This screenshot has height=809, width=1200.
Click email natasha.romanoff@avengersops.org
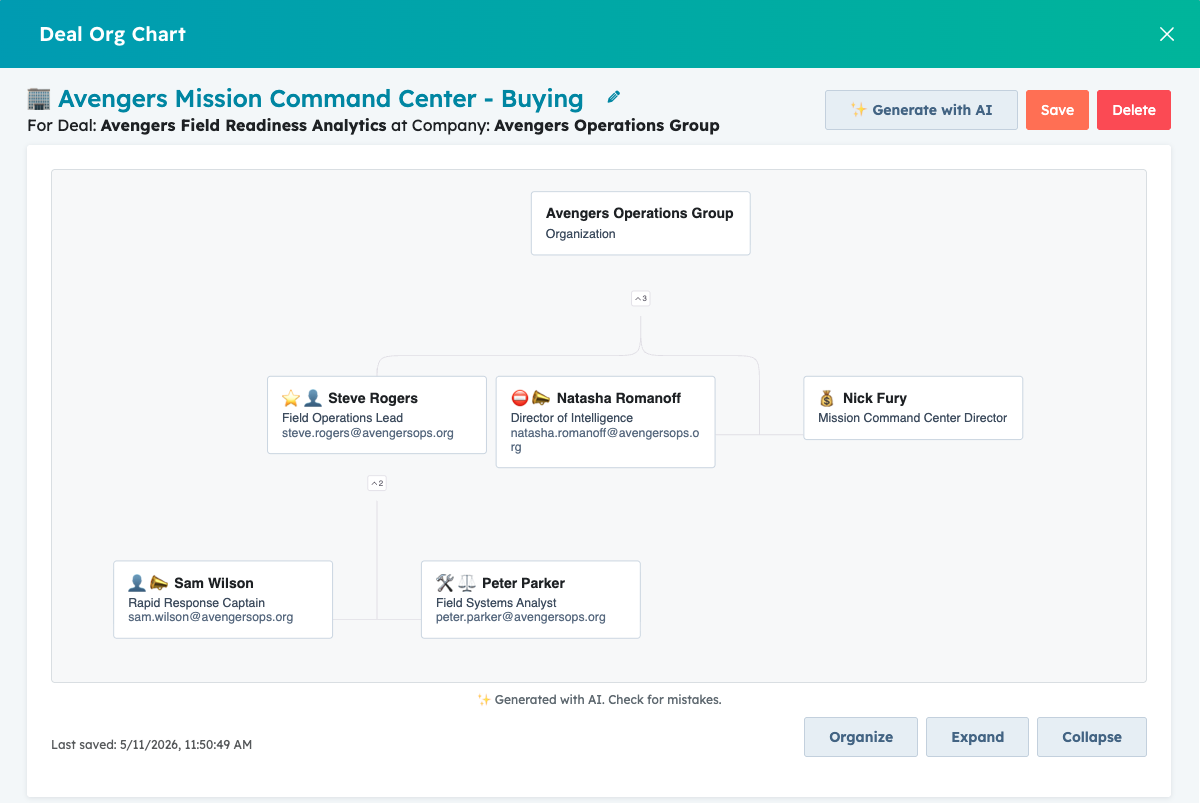click(605, 440)
